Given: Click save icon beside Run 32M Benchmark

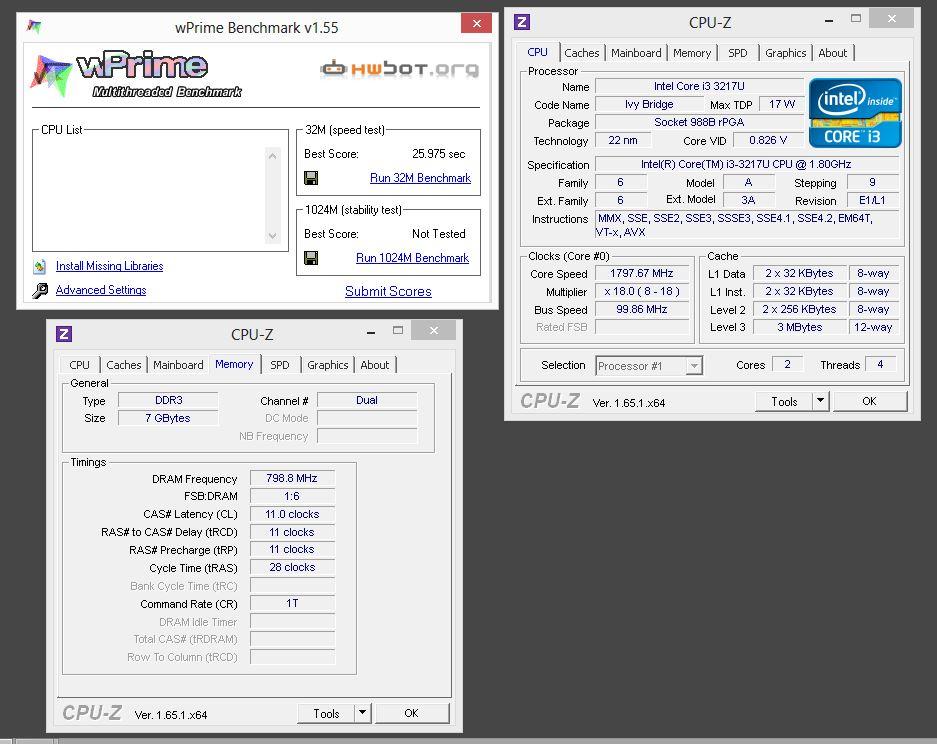Looking at the screenshot, I should pyautogui.click(x=311, y=178).
